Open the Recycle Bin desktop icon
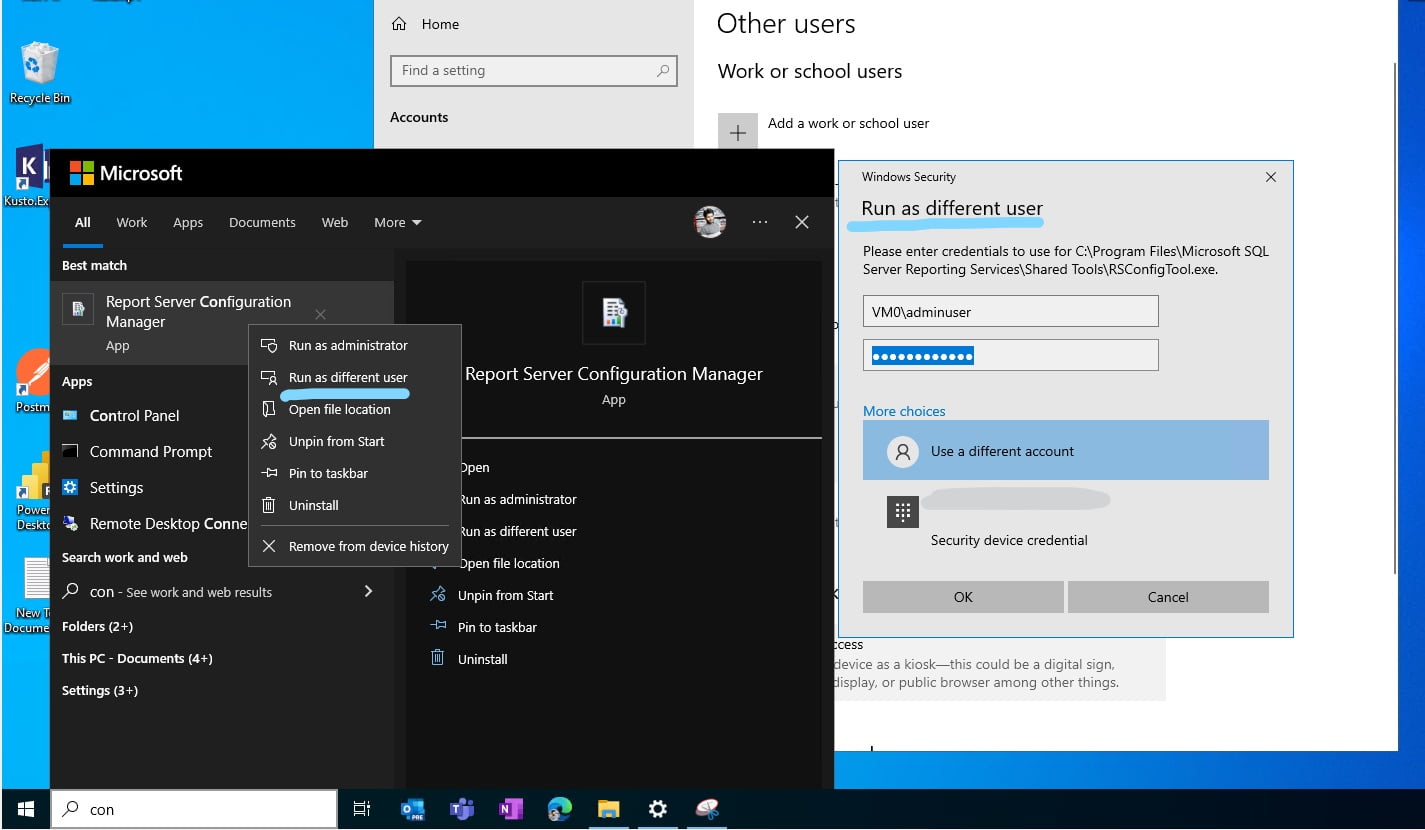1425x830 pixels. coord(39,72)
